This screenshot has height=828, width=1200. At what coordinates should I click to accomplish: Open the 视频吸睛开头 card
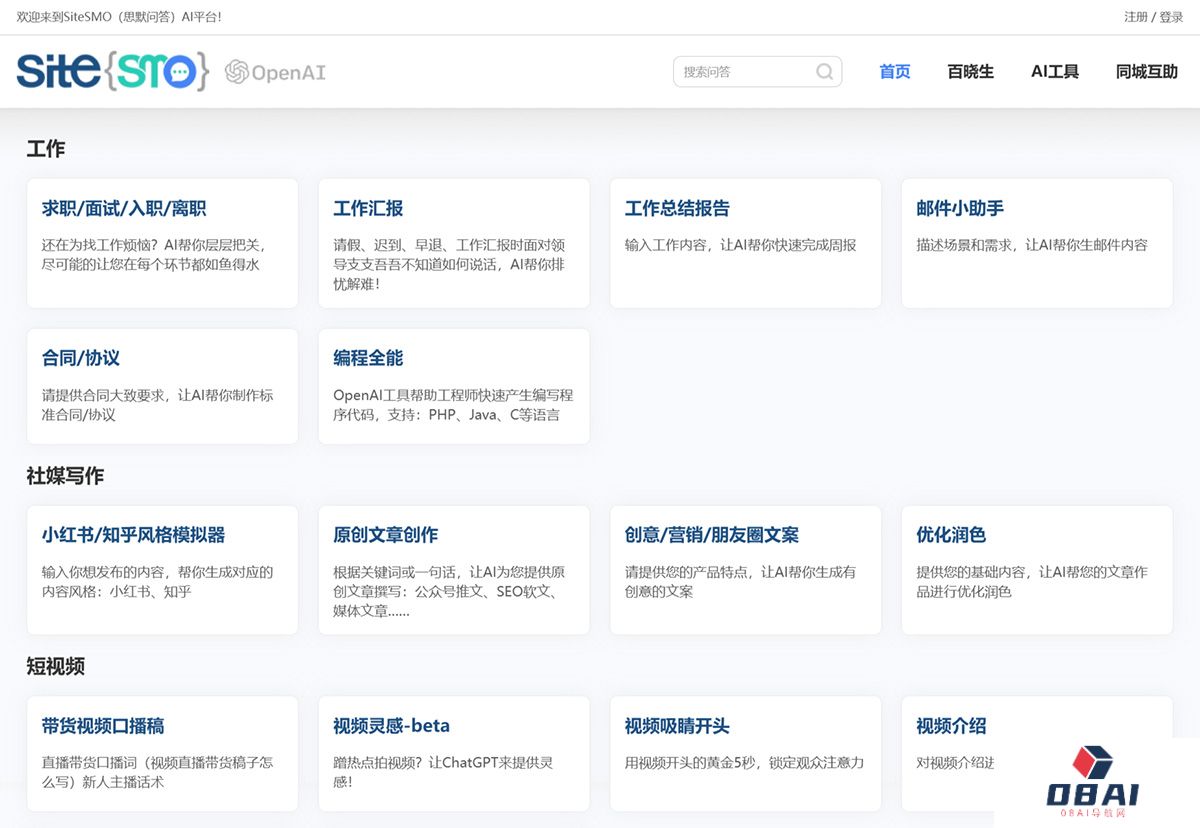pyautogui.click(x=745, y=754)
